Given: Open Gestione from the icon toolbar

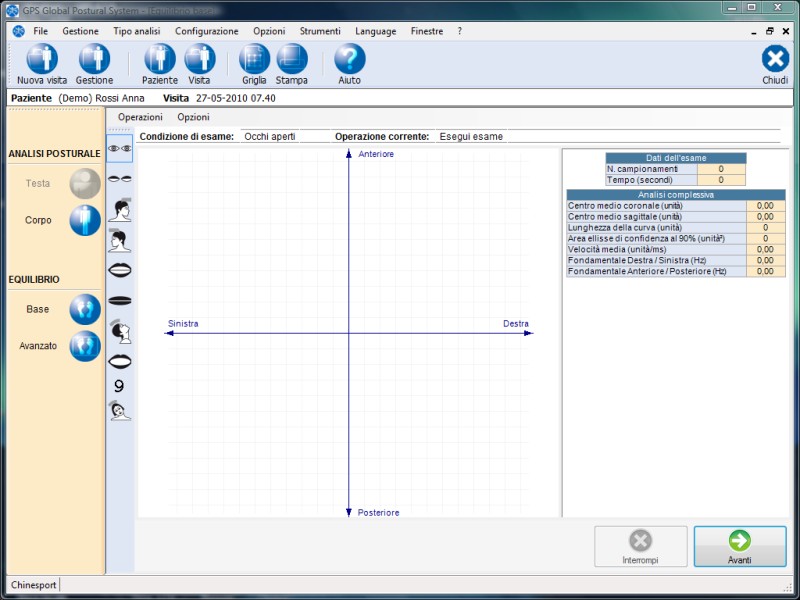Looking at the screenshot, I should tap(94, 60).
